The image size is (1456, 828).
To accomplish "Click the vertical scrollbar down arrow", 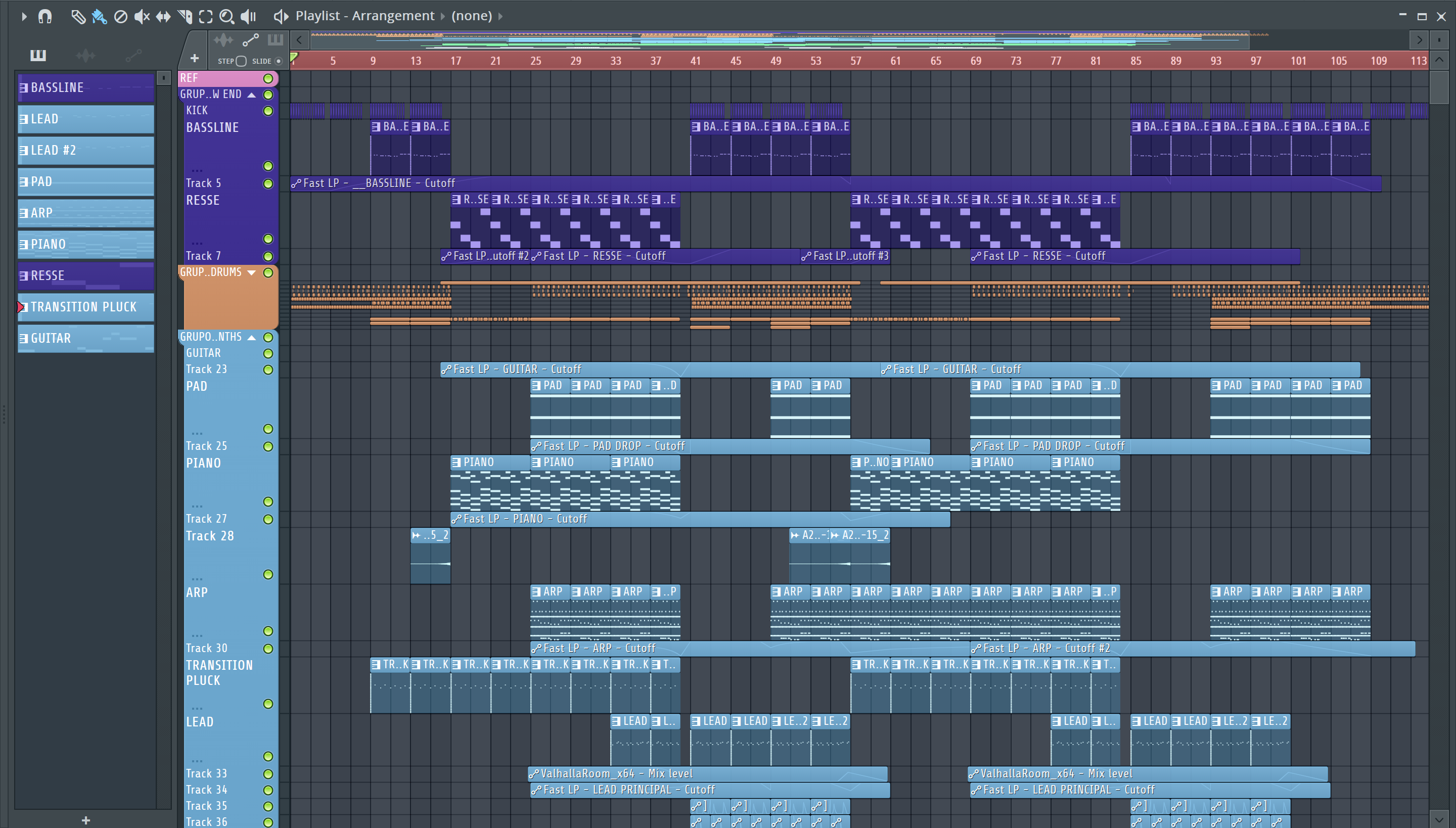I will pyautogui.click(x=1439, y=819).
